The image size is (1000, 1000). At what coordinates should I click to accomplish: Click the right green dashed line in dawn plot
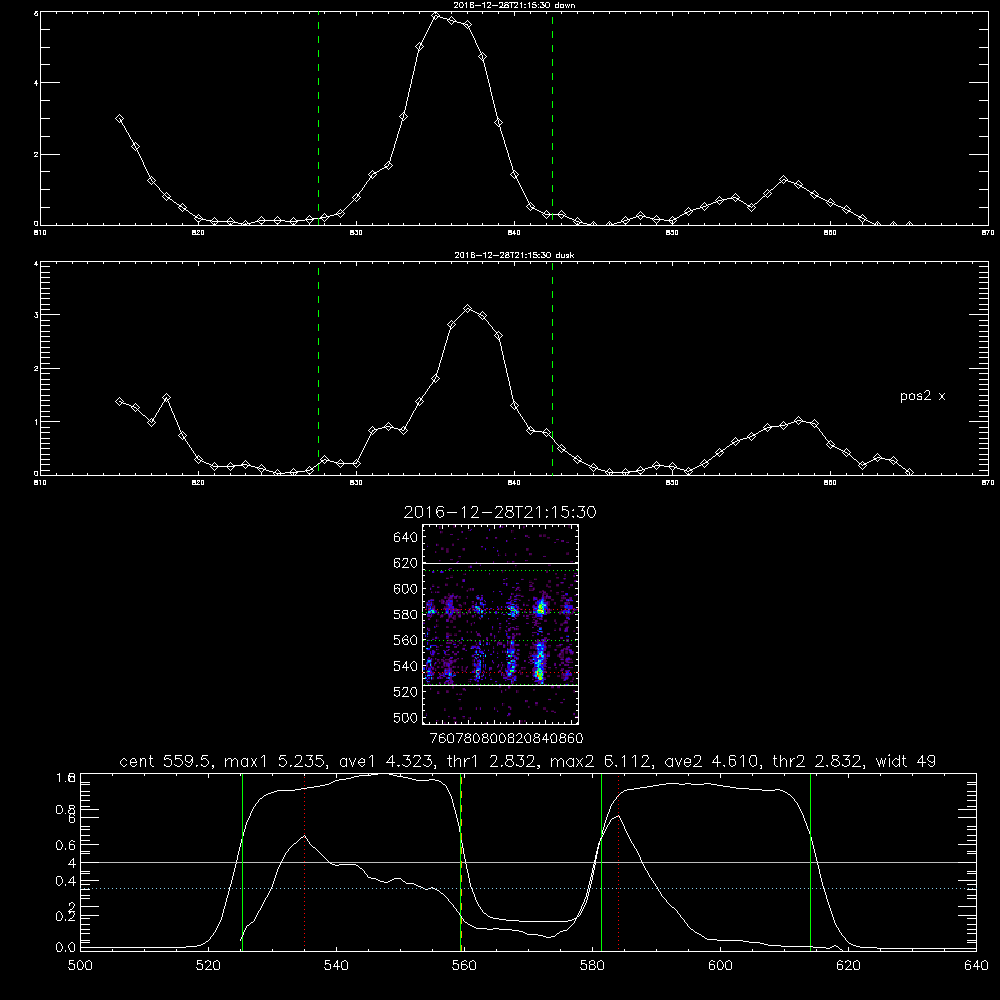click(552, 118)
